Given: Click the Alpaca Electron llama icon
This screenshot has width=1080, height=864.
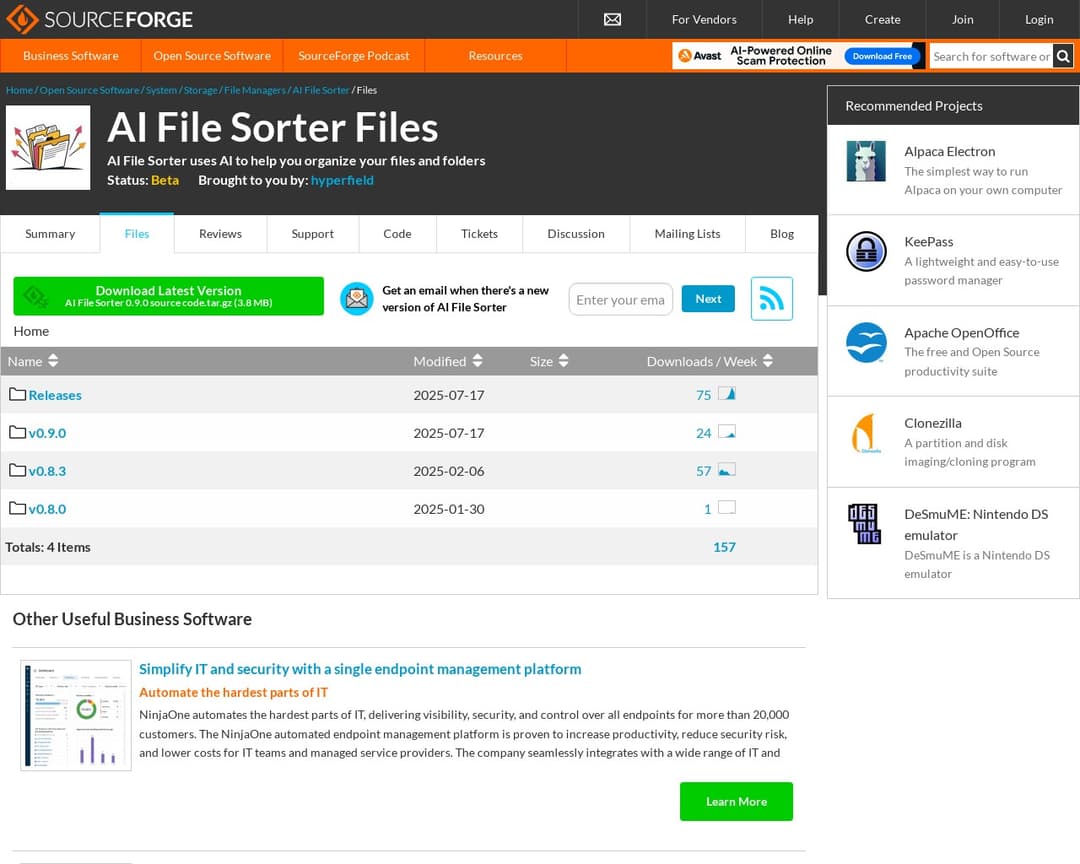Looking at the screenshot, I should tap(866, 161).
